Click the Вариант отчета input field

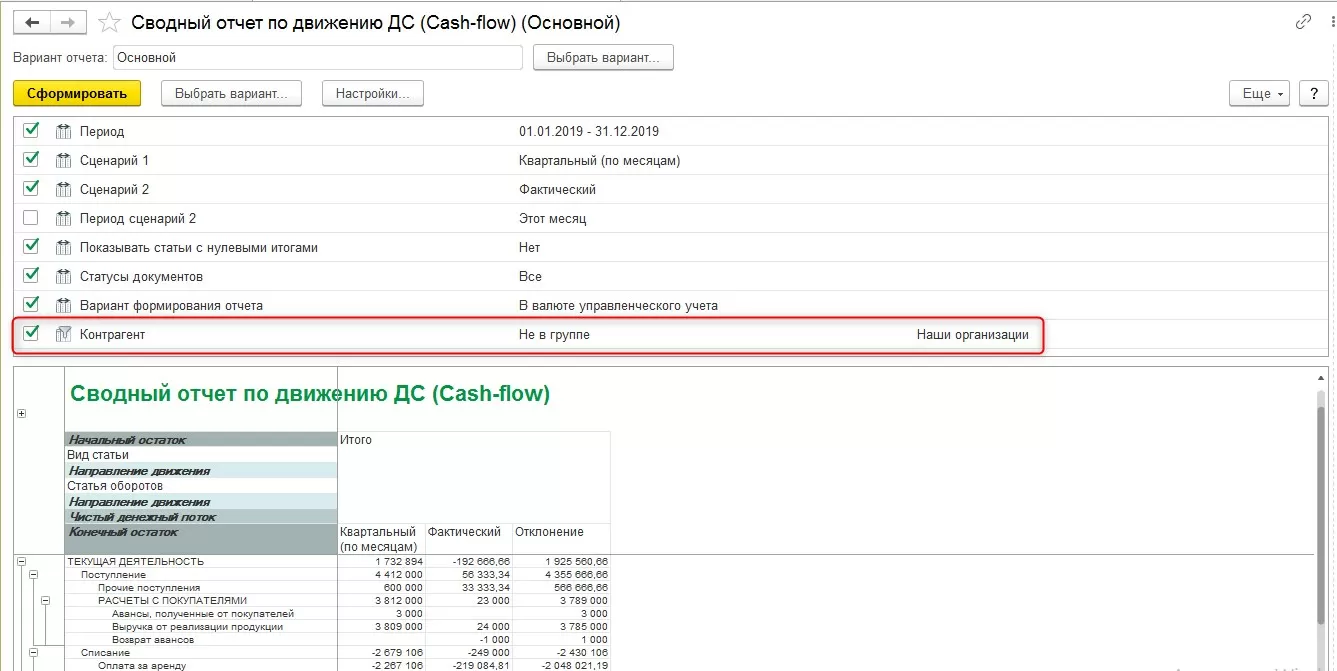coord(318,57)
